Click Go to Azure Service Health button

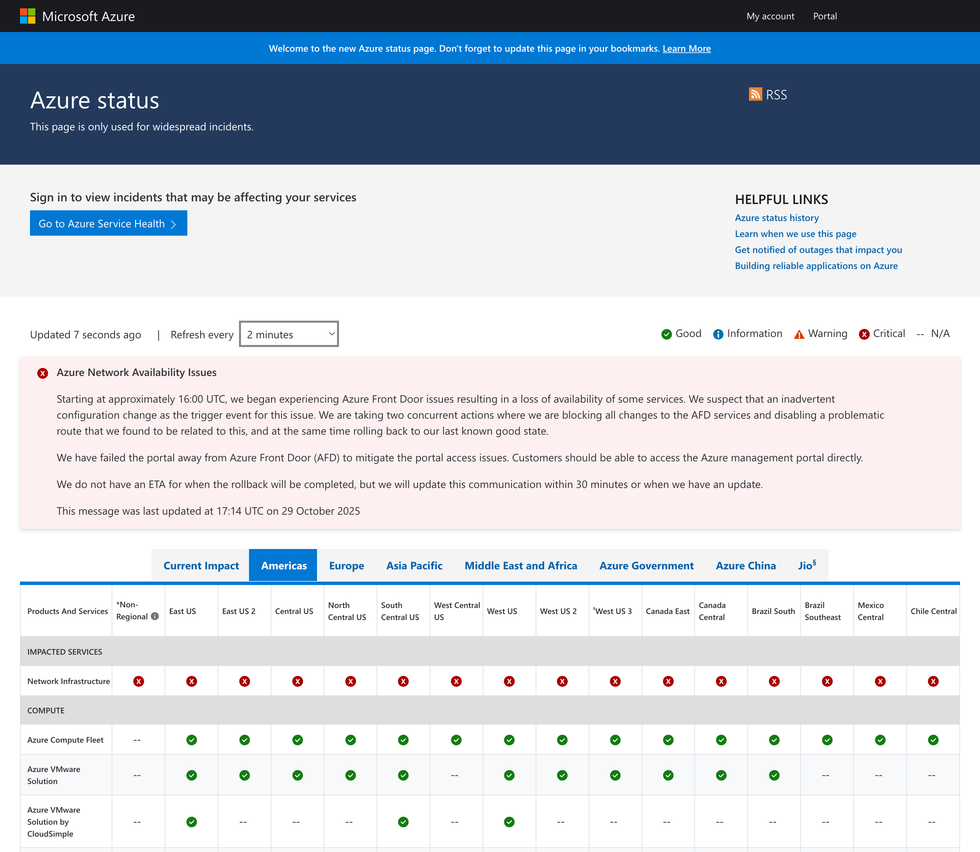coord(108,224)
